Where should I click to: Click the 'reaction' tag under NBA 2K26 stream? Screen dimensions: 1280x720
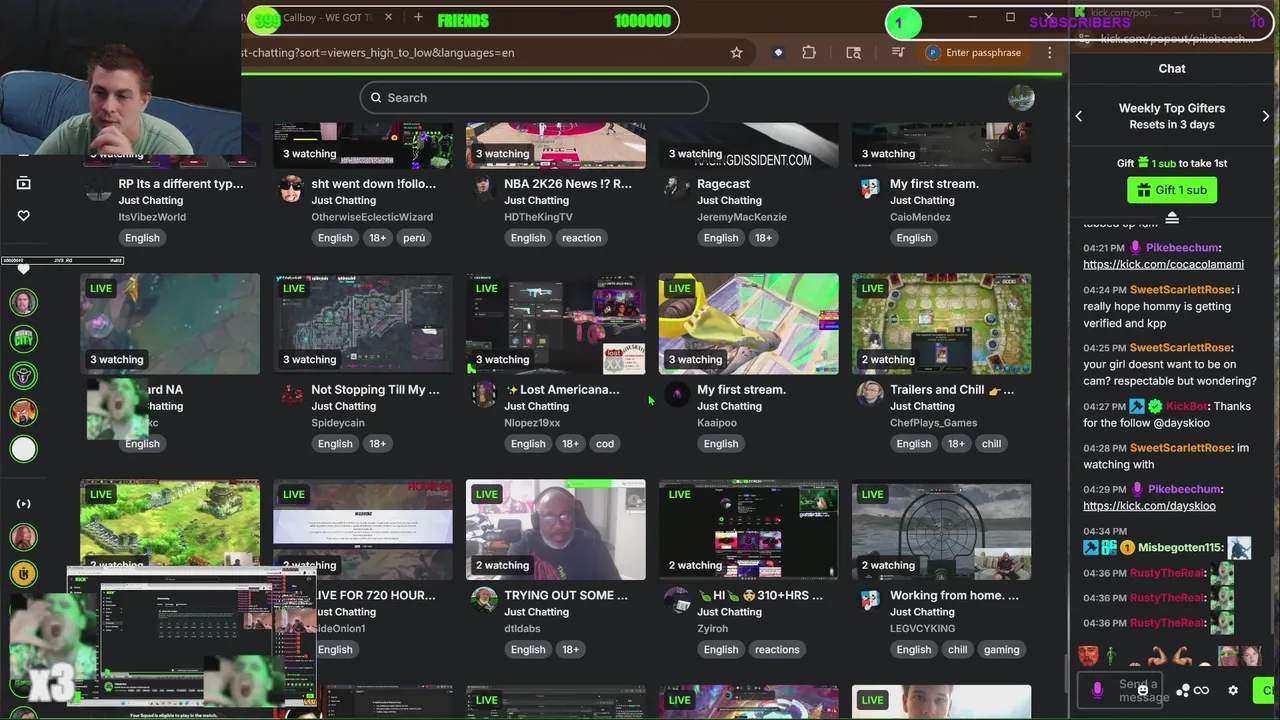[581, 238]
